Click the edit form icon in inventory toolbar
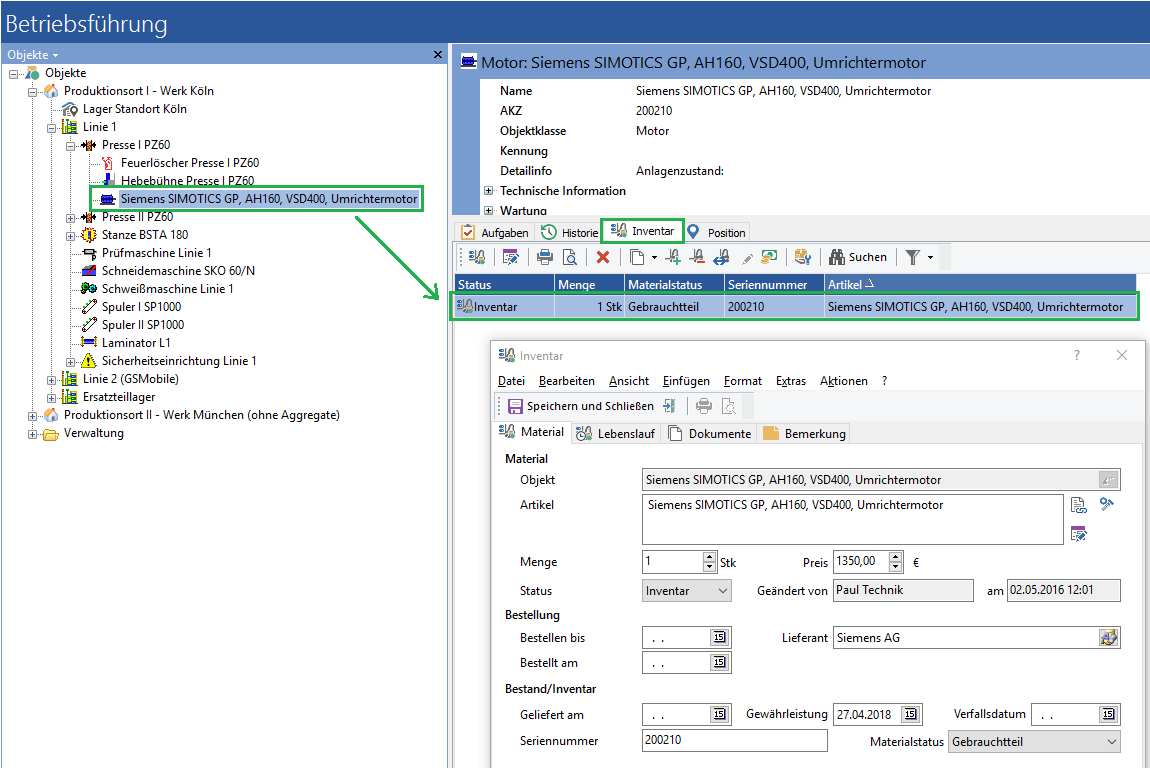 pos(510,257)
